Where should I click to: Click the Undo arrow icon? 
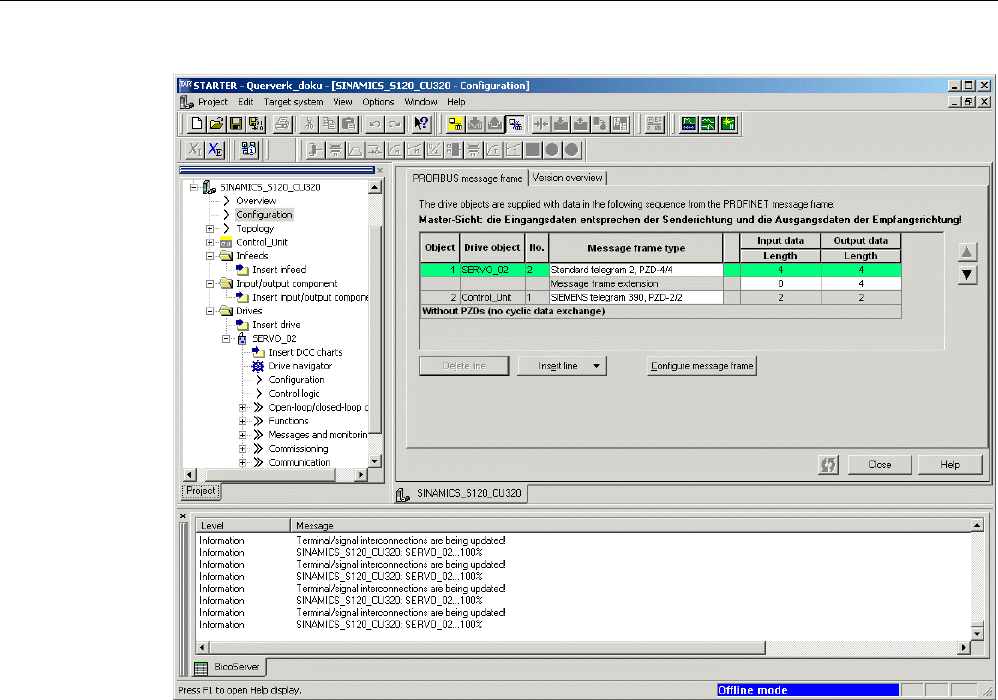(375, 124)
